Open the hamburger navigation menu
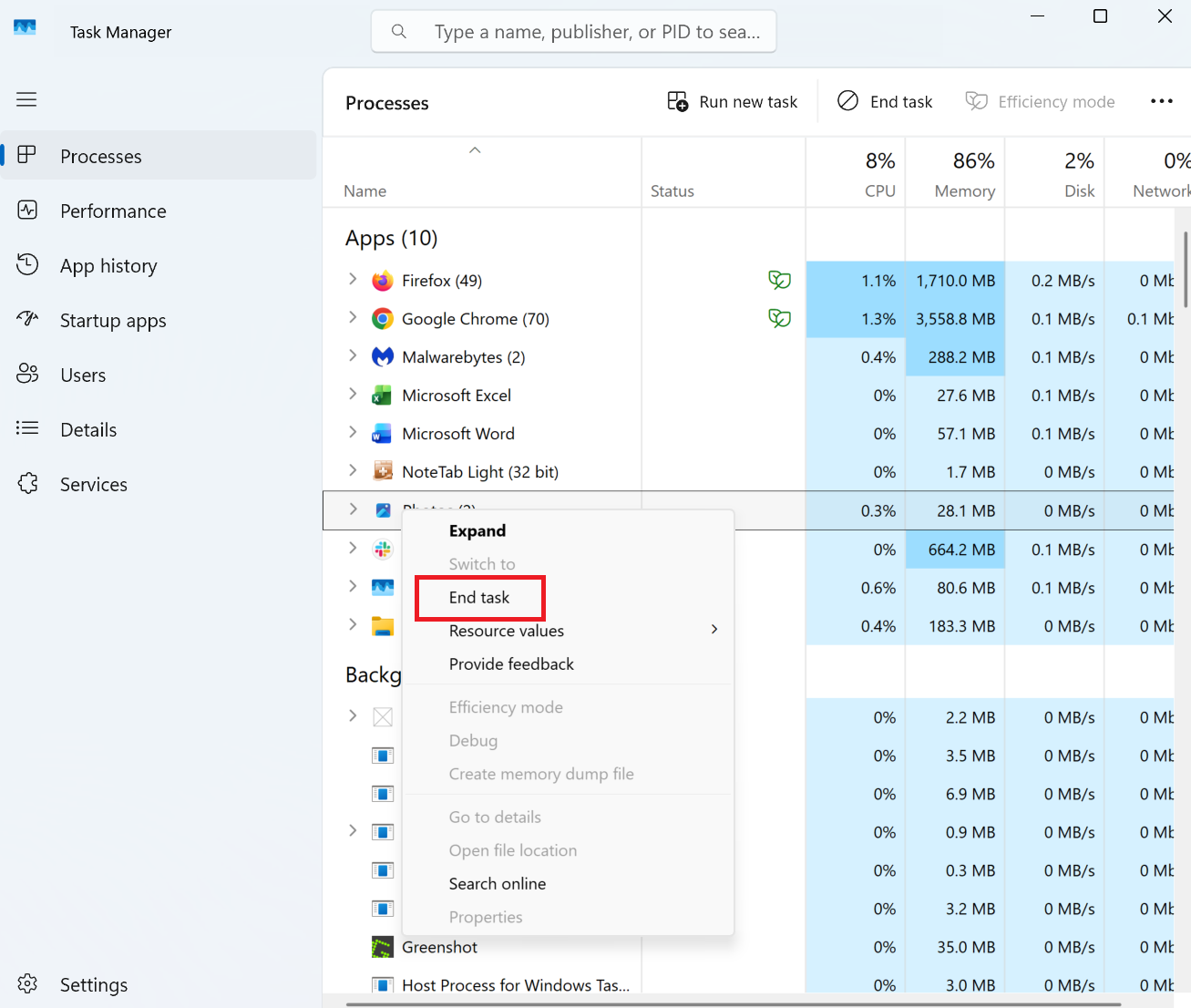The image size is (1191, 1008). click(x=26, y=99)
